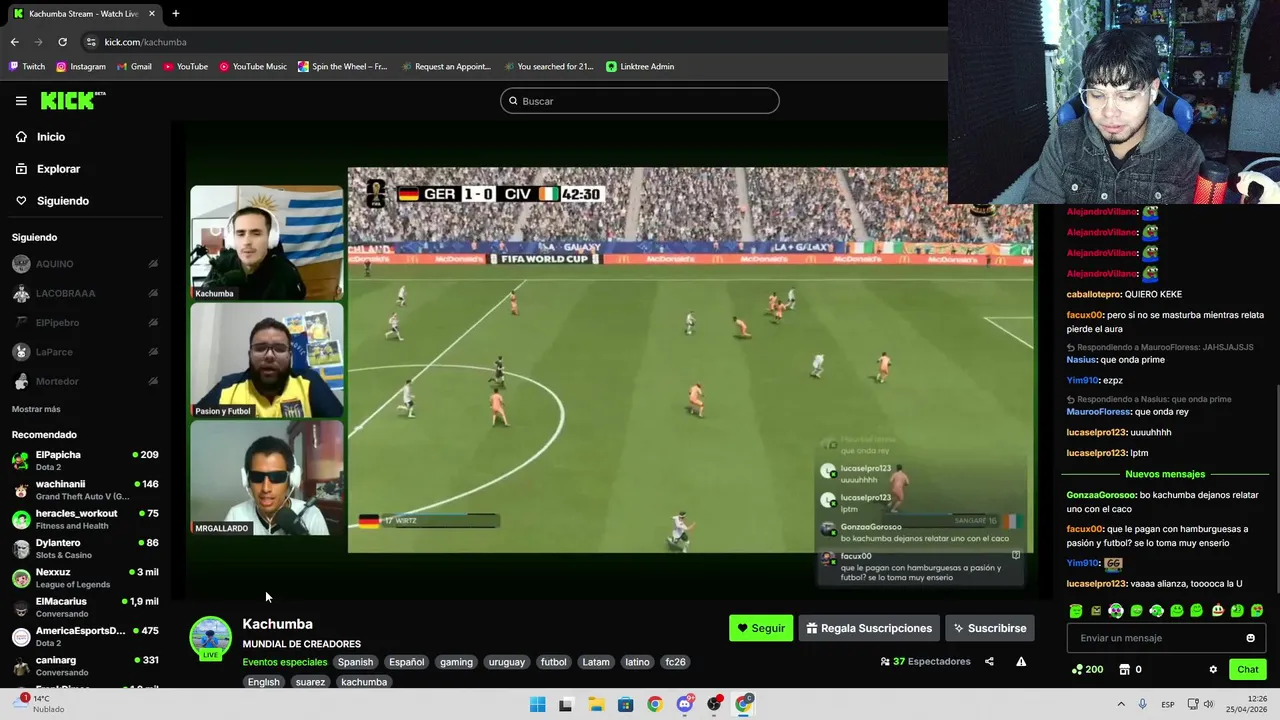1280x720 pixels.
Task: Open AQUINO followed channel
Action: pyautogui.click(x=54, y=264)
